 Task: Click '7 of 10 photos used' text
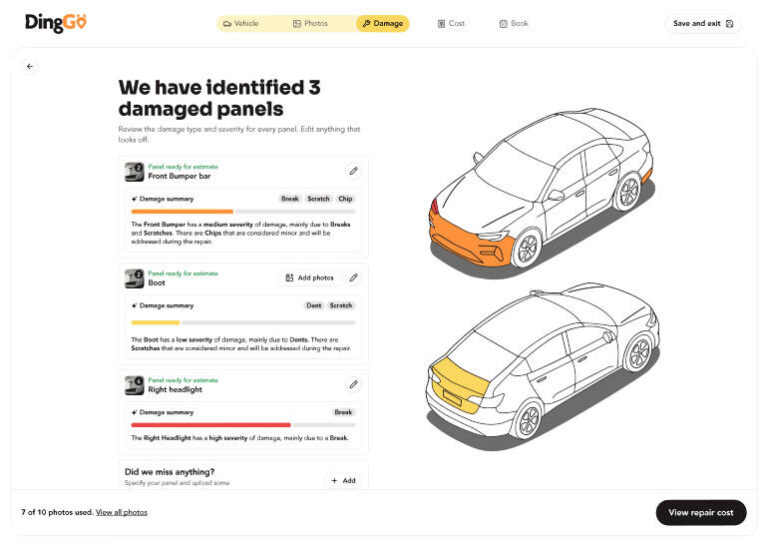click(x=57, y=512)
